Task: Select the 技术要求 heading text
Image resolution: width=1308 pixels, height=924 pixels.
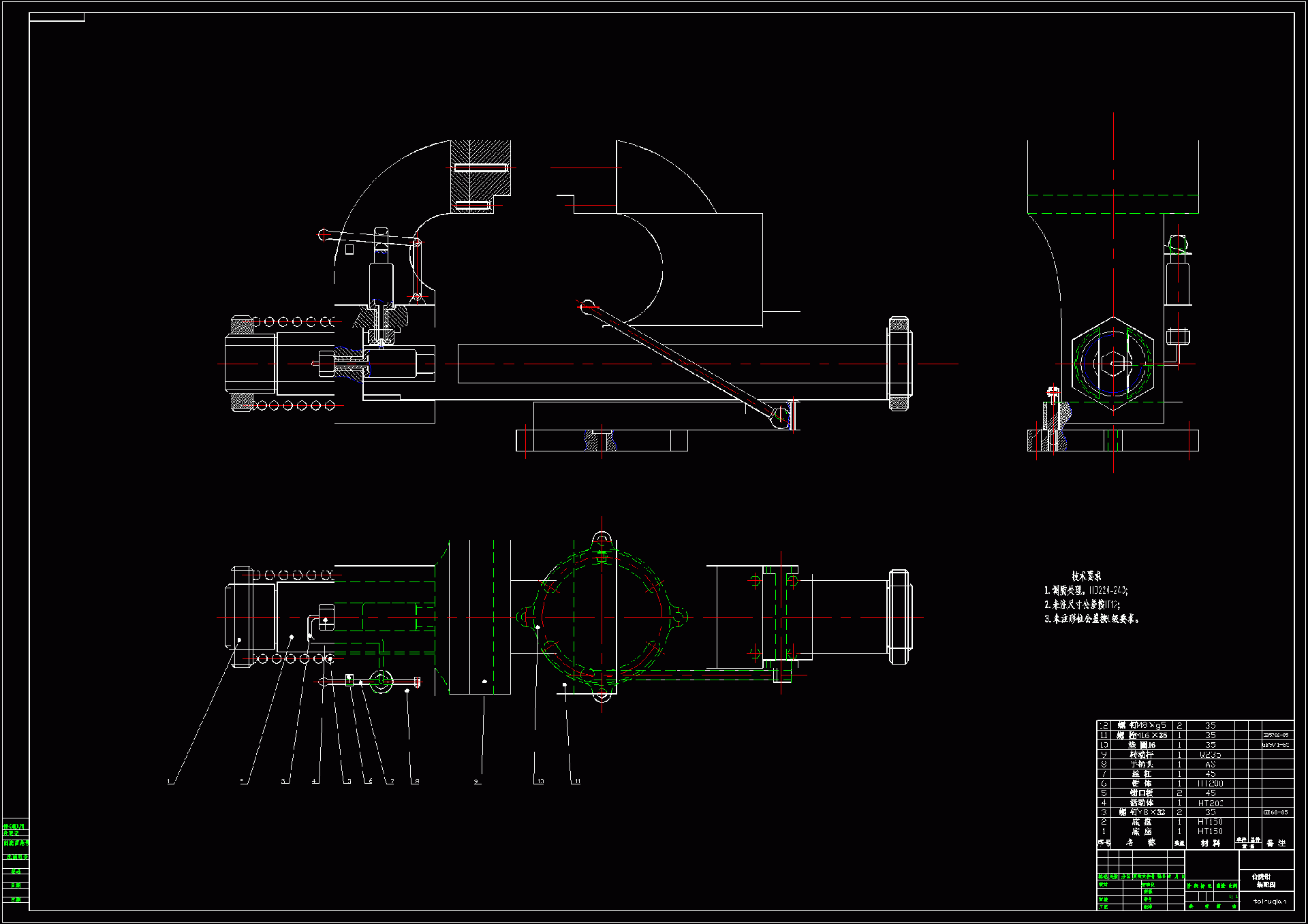Action: (1086, 576)
